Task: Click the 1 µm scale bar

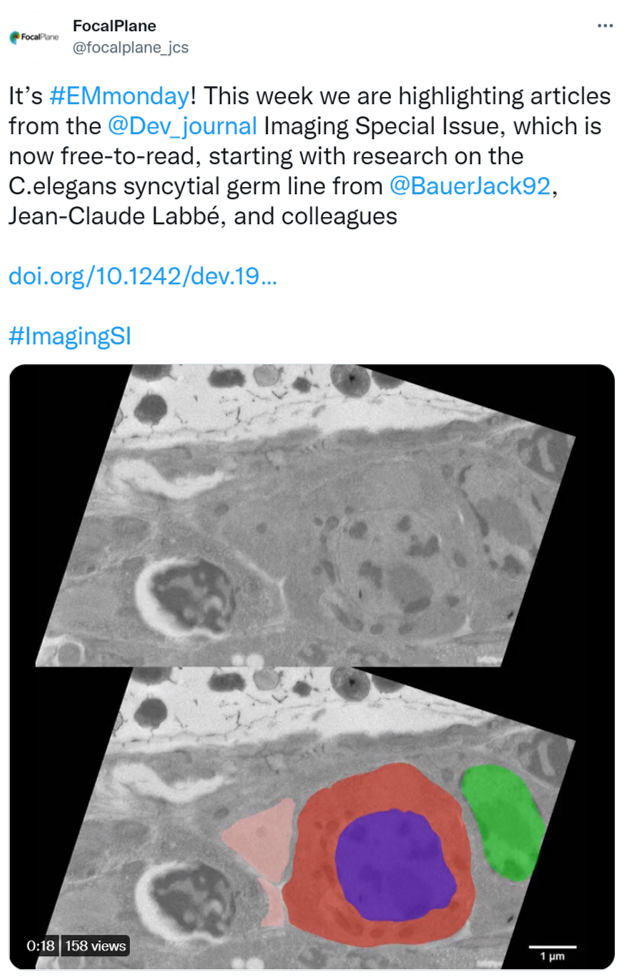Action: coord(553,952)
